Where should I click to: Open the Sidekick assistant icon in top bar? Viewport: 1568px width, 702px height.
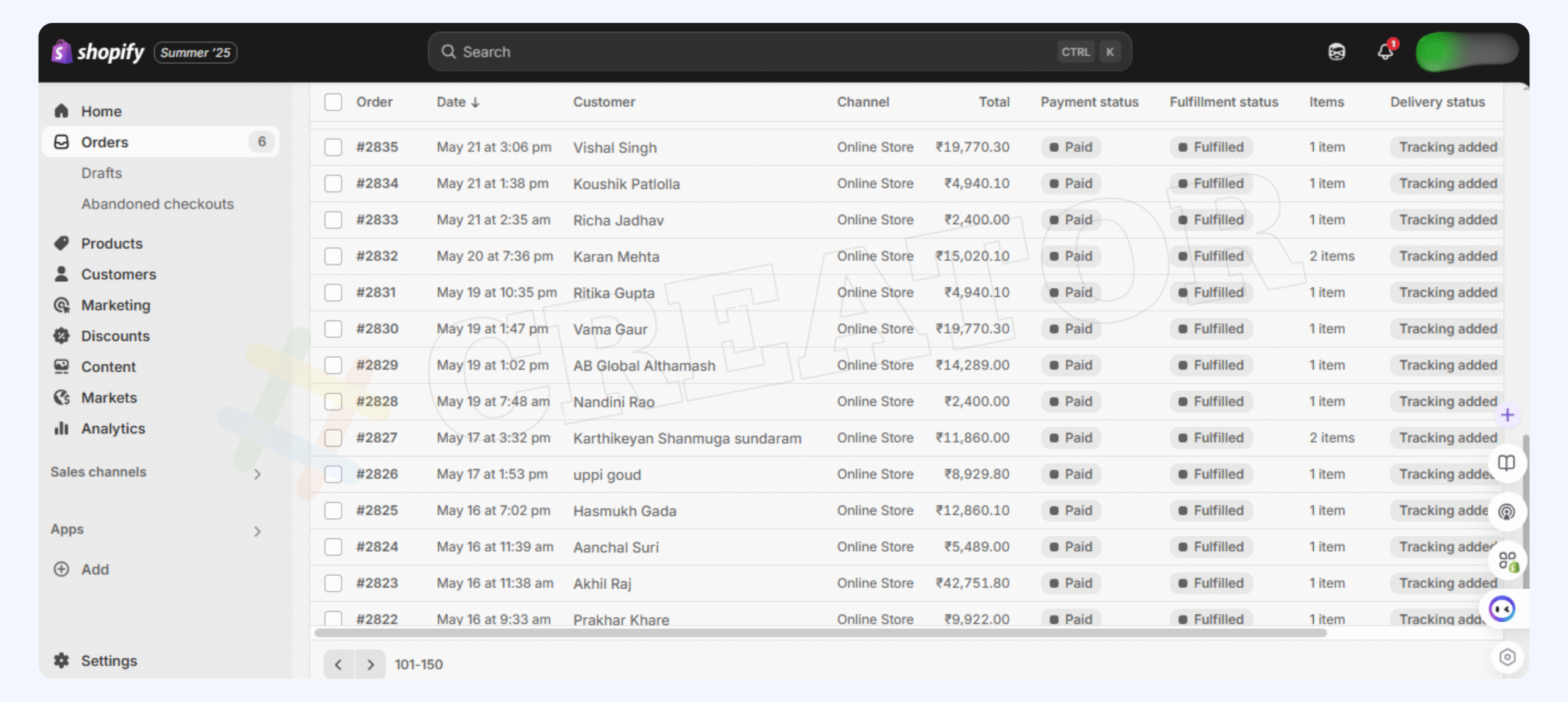coord(1336,52)
